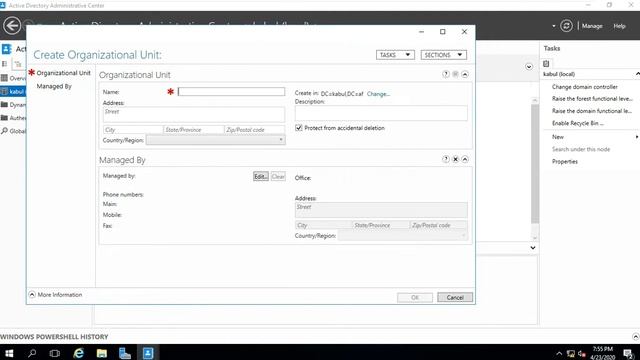
Task: Expand More Information at dialog bottom
Action: coord(55,294)
